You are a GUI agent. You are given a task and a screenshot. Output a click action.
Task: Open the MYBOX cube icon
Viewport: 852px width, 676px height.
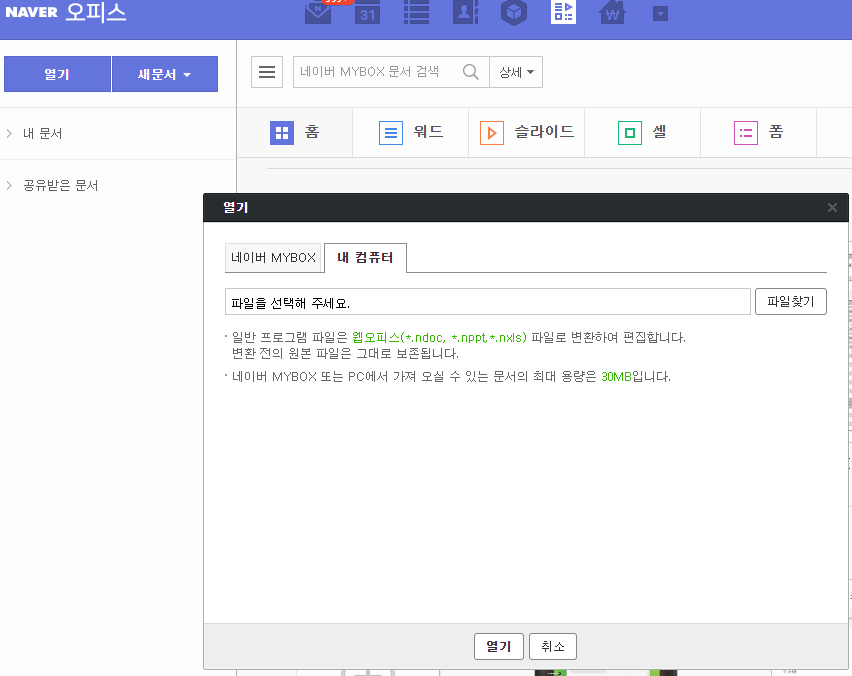click(x=514, y=12)
